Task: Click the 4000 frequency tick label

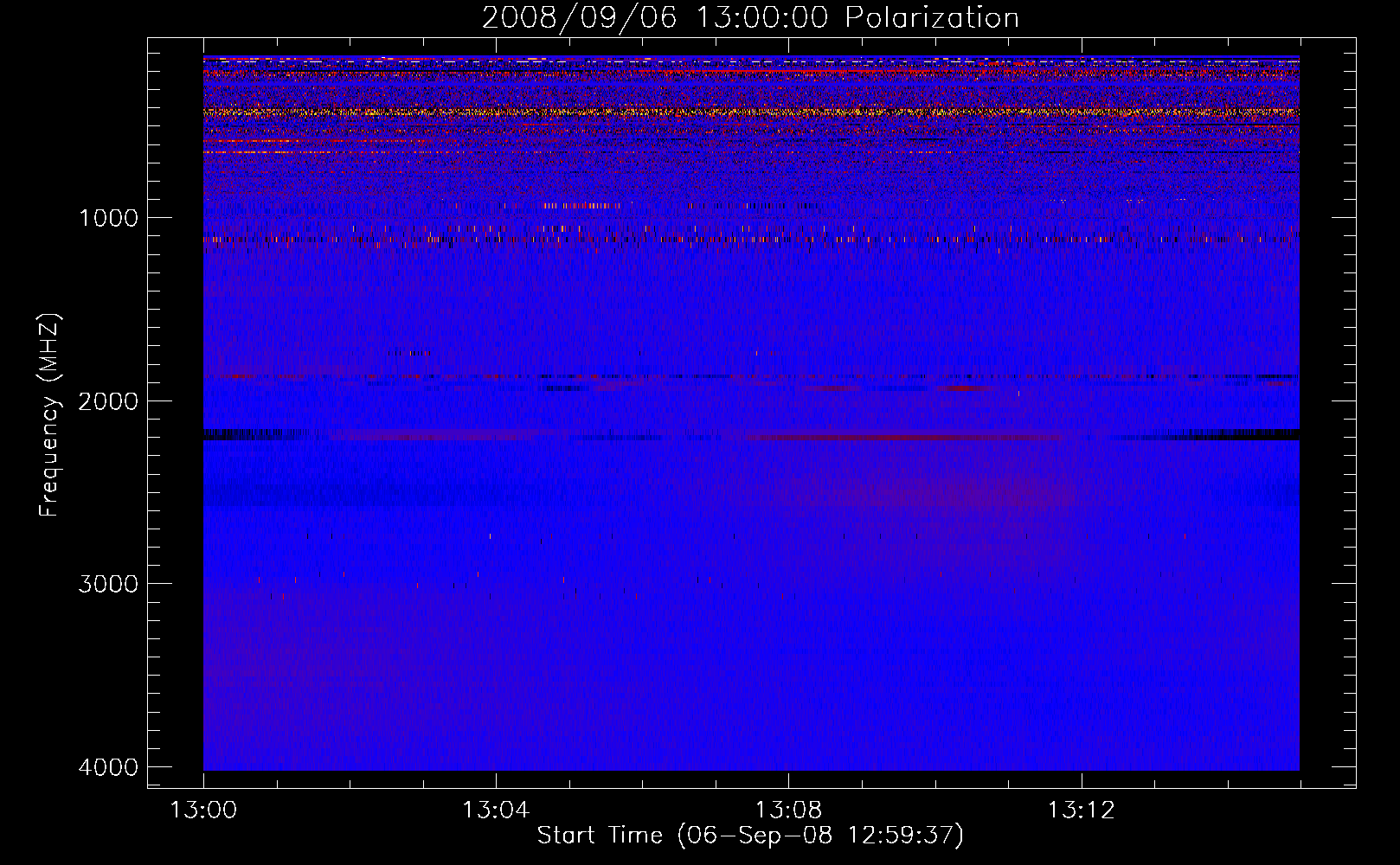Action: (108, 766)
